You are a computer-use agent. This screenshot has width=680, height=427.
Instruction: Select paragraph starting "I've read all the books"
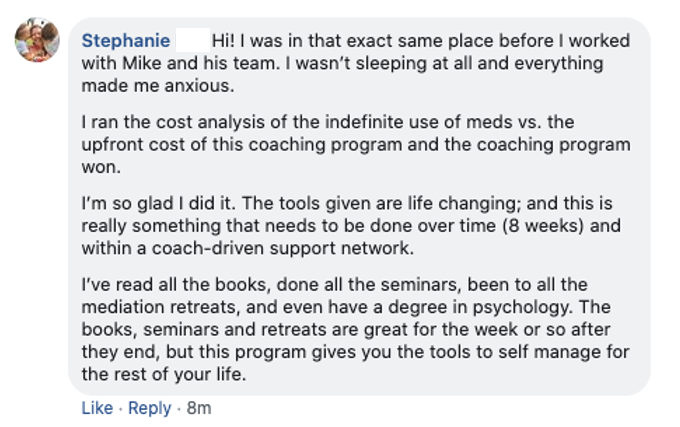(355, 329)
